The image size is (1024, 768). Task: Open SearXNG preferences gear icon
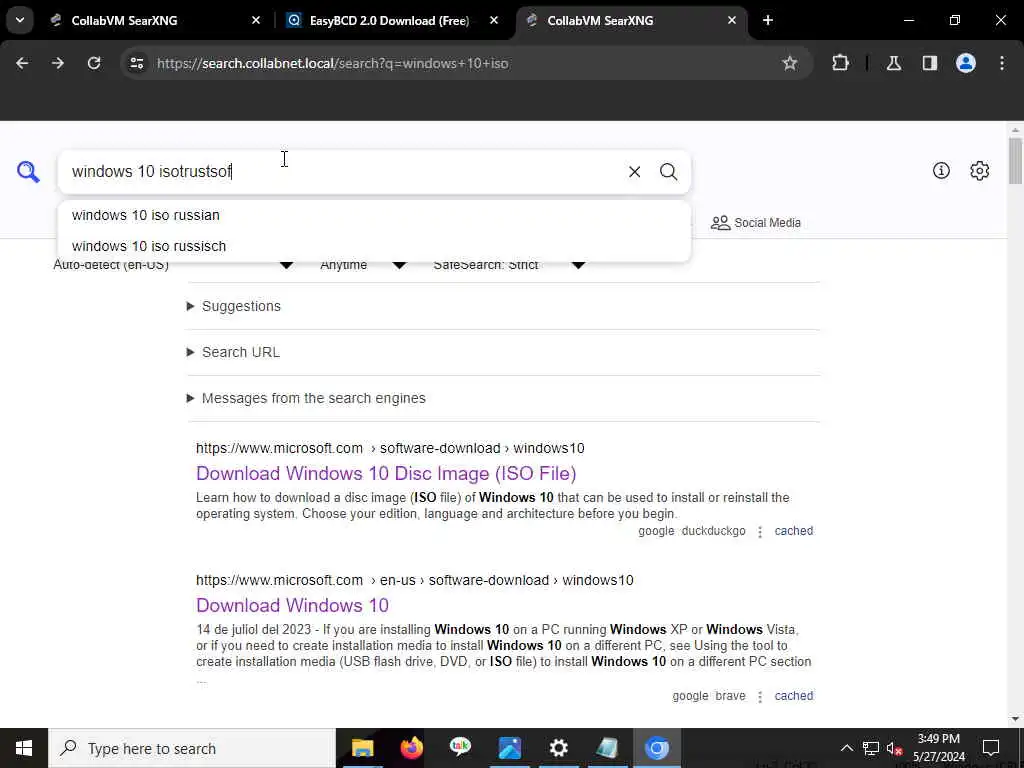point(979,170)
